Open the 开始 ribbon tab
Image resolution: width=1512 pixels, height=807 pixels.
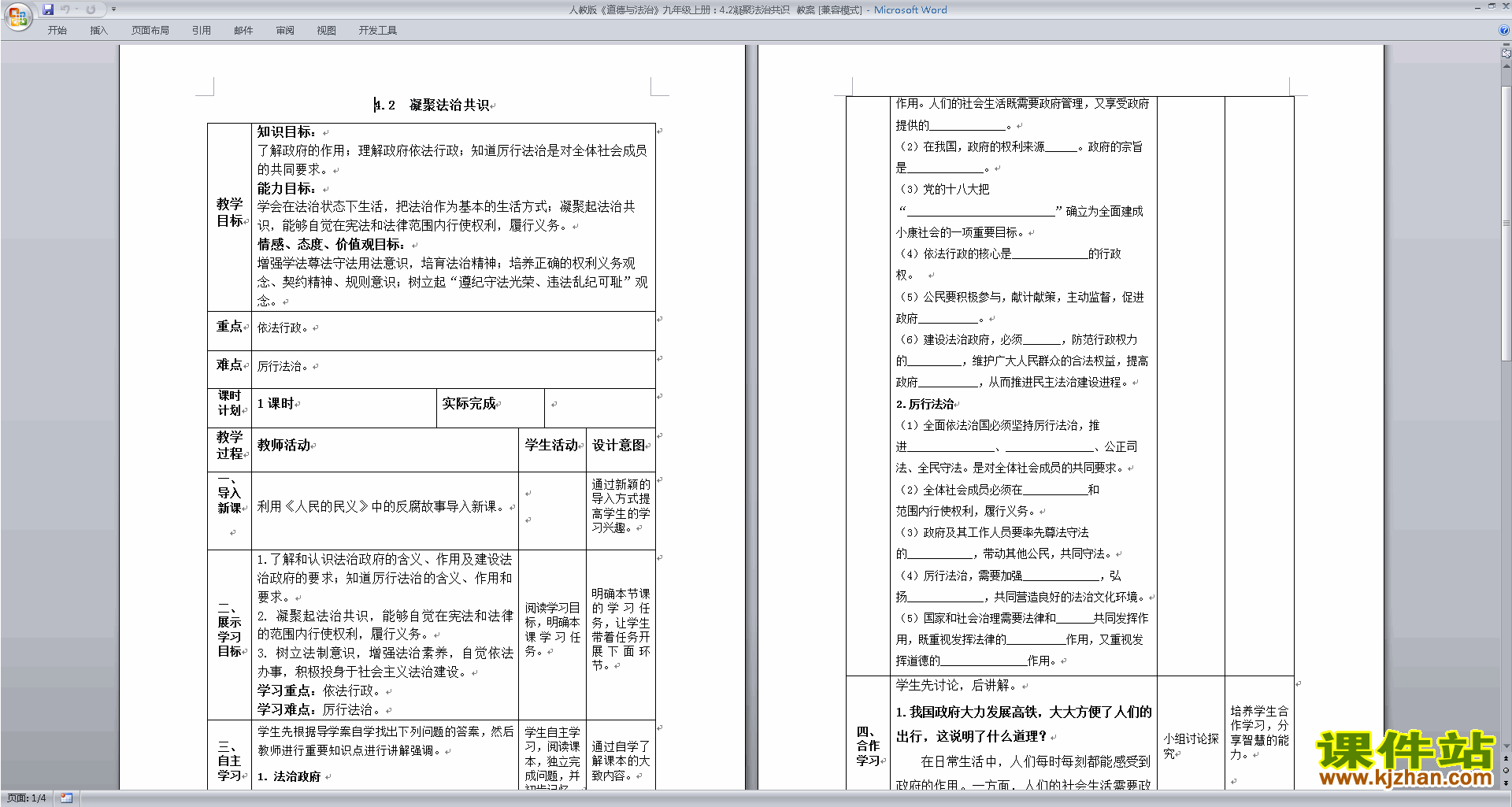pos(57,31)
